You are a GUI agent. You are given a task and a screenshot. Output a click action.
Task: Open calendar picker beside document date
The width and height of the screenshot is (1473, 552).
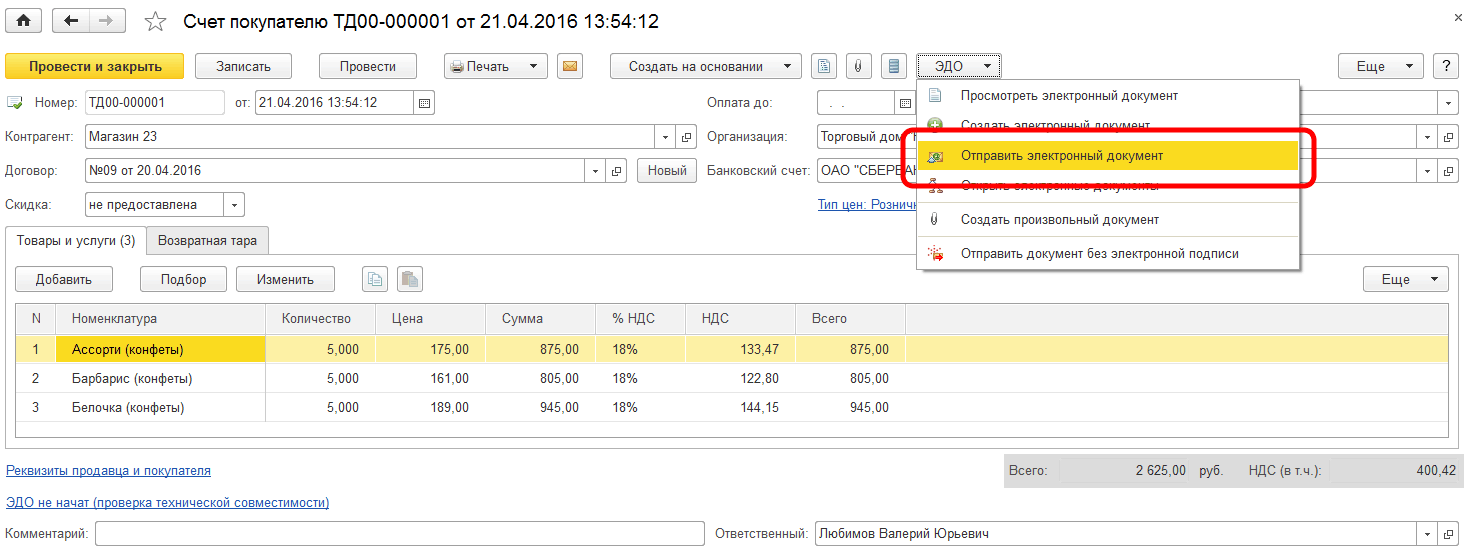[424, 103]
